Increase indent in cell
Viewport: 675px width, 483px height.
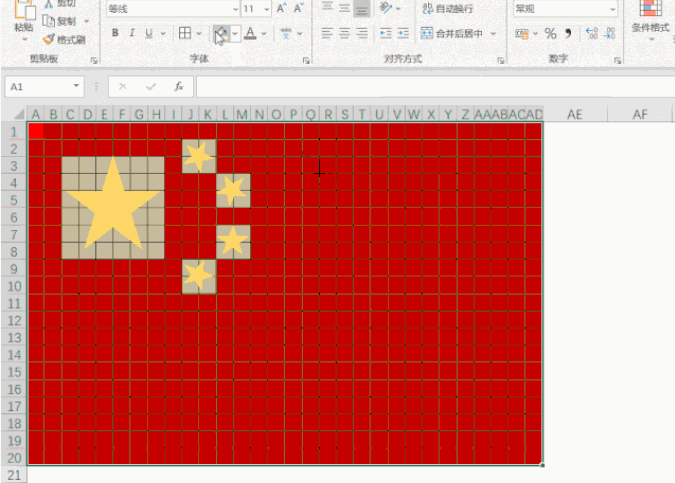(403, 33)
